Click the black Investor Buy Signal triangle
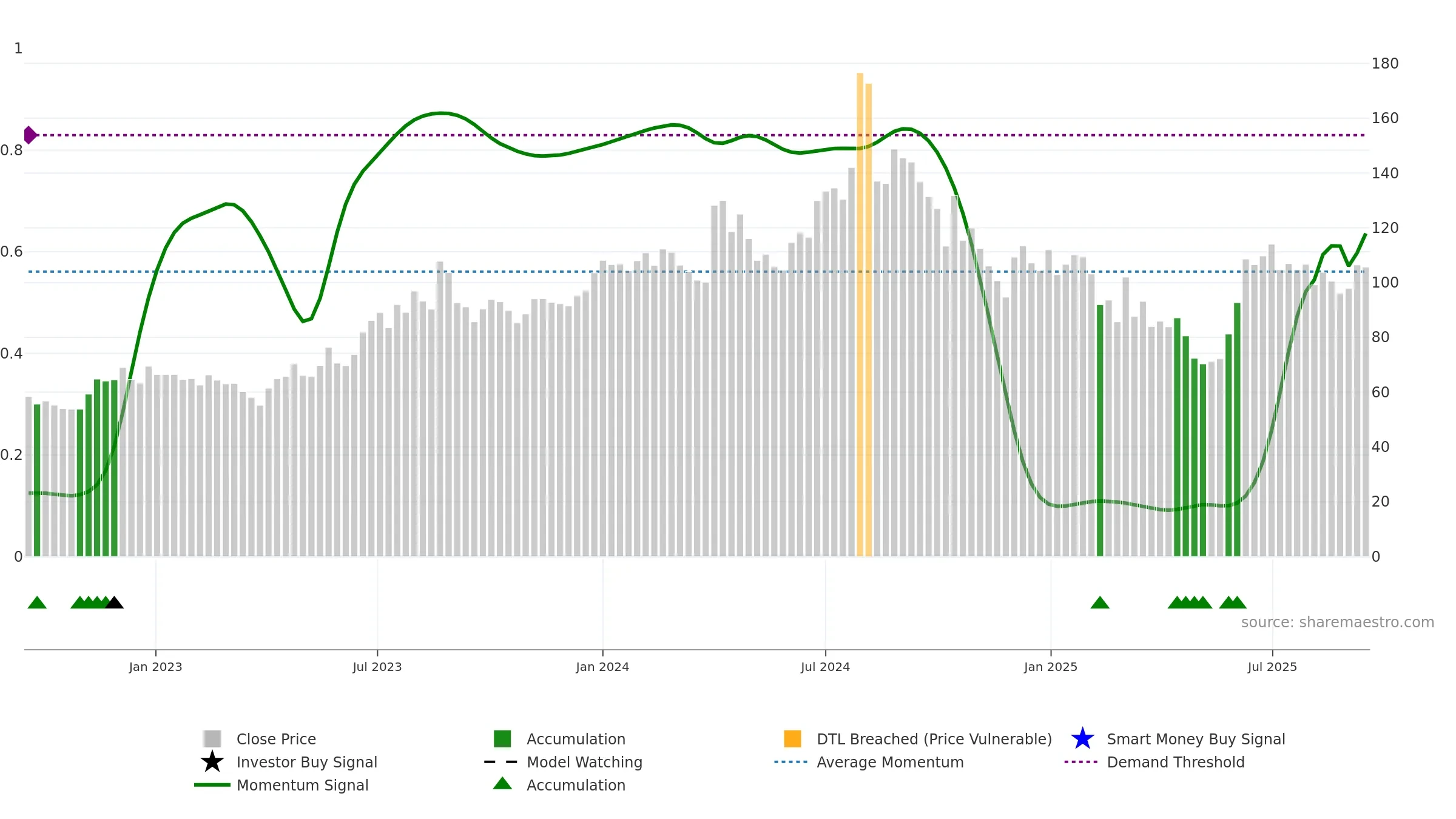 click(115, 603)
